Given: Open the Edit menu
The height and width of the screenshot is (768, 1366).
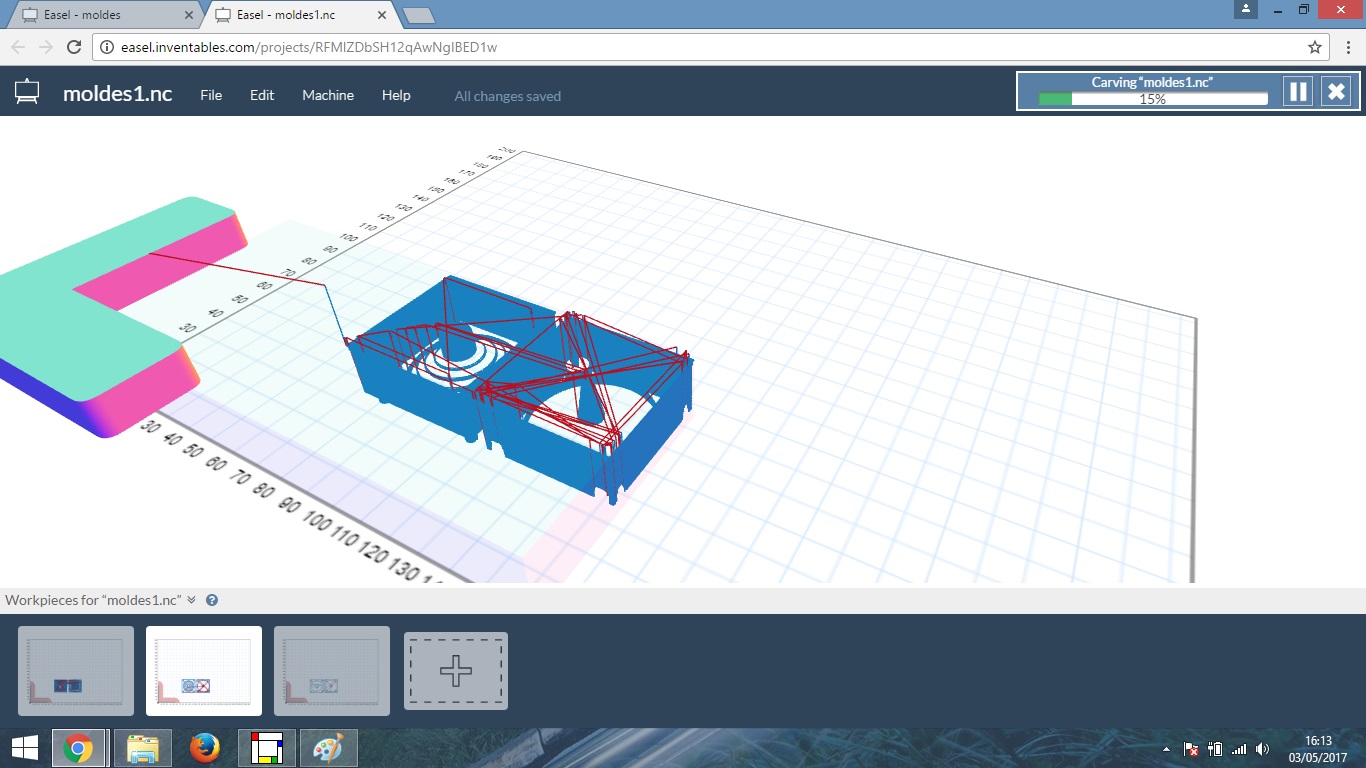Looking at the screenshot, I should pos(262,95).
